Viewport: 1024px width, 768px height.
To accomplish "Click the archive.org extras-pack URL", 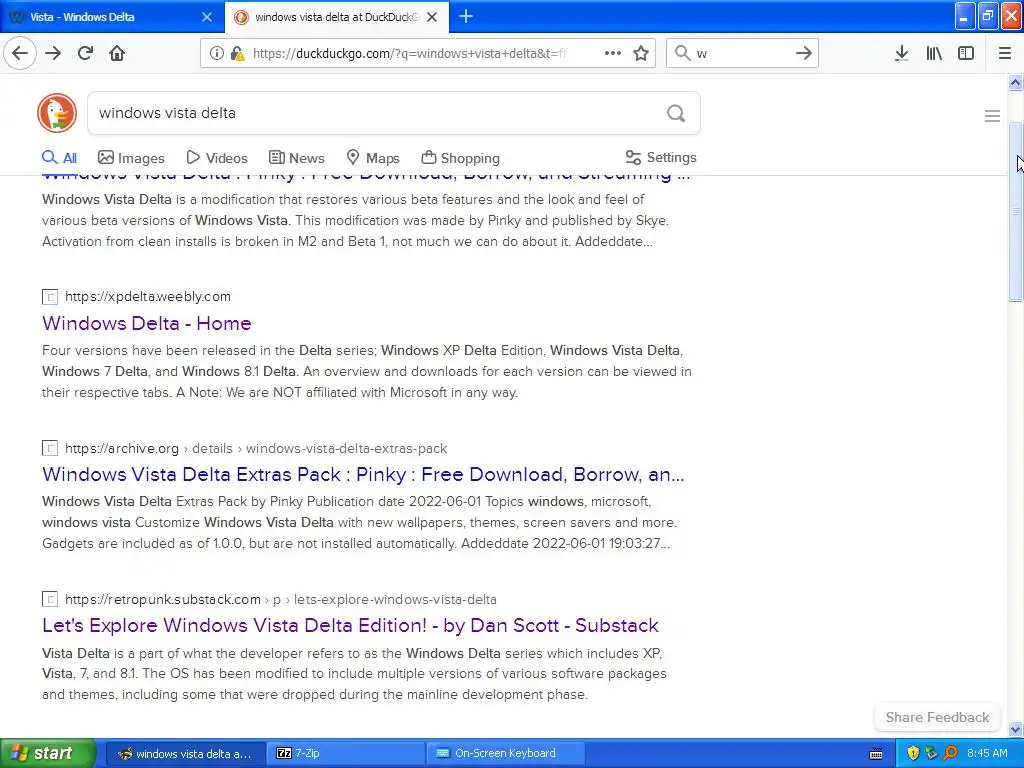I will point(256,448).
